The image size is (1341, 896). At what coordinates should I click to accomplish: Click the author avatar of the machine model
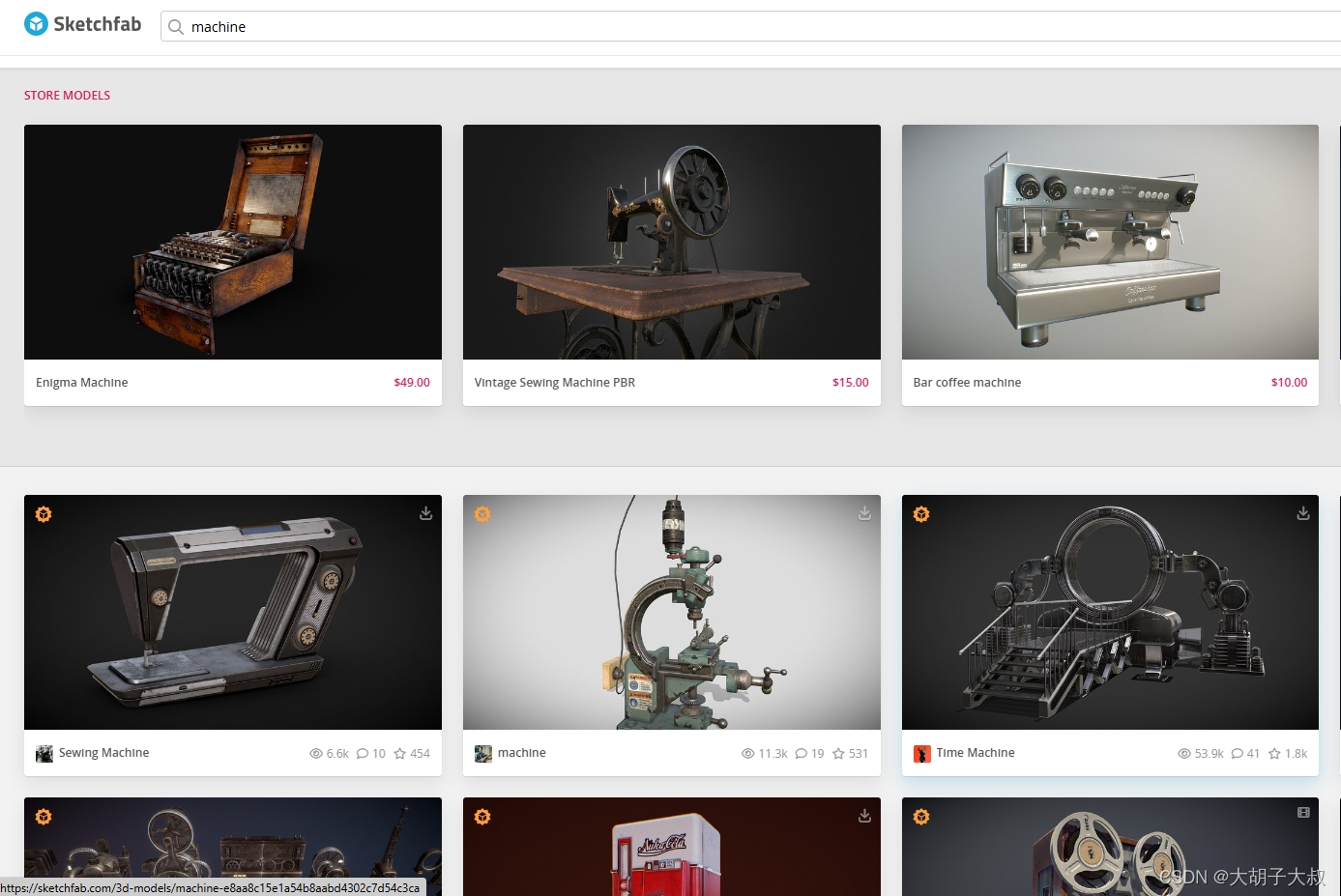pyautogui.click(x=483, y=754)
